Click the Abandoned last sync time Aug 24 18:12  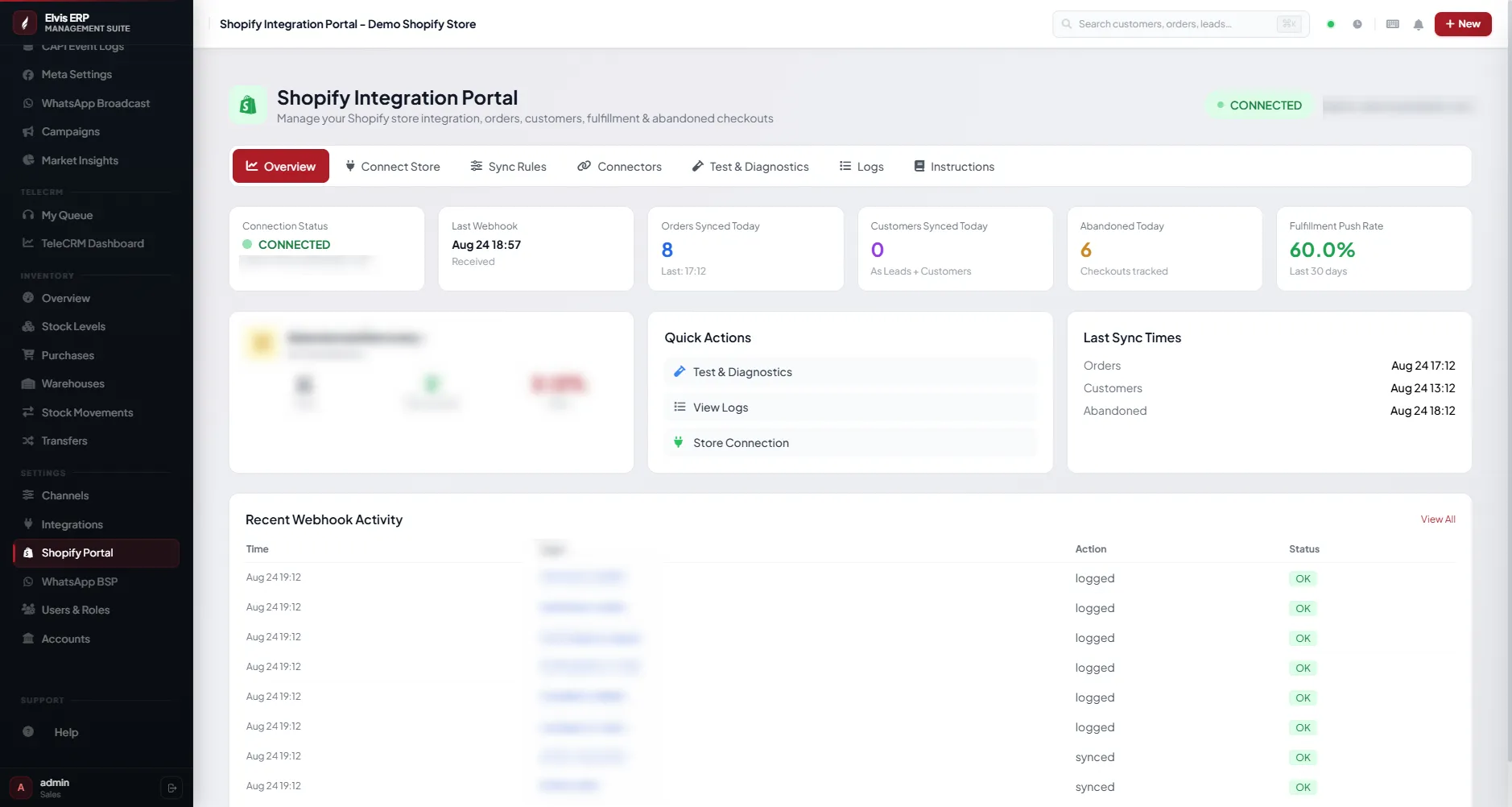(x=1423, y=411)
